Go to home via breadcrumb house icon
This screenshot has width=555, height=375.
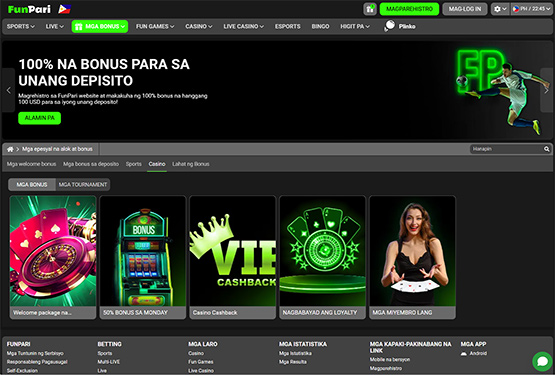[x=10, y=149]
